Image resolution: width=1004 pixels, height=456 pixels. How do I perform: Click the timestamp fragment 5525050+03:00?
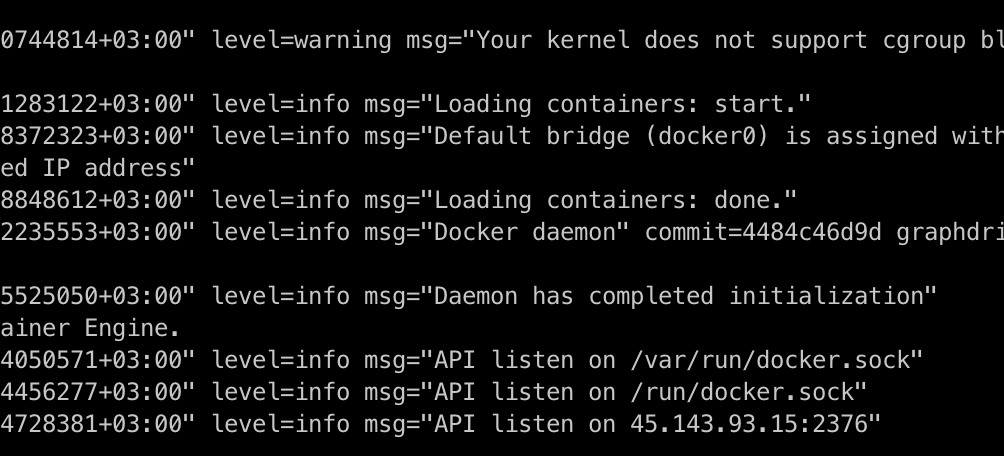pyautogui.click(x=97, y=296)
